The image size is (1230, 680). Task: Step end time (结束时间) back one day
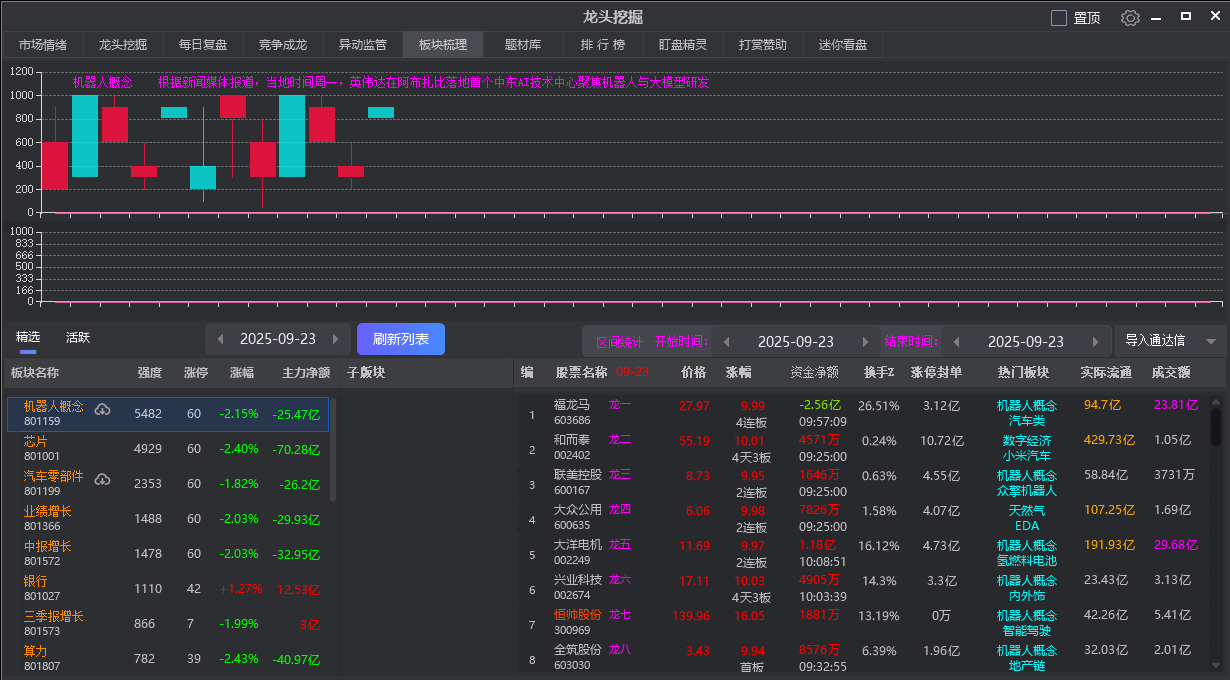pos(957,342)
